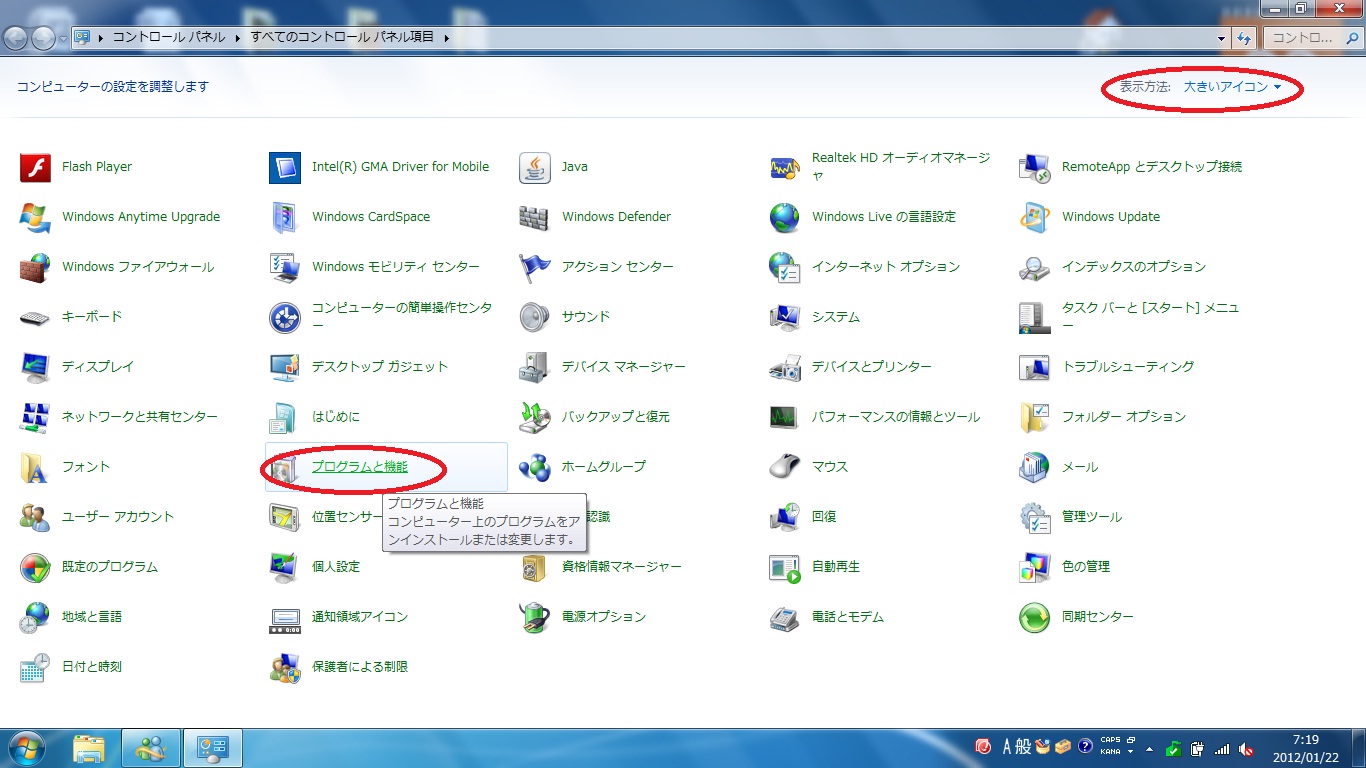
Task: Open the ディスプレイ icon
Action: 35,367
